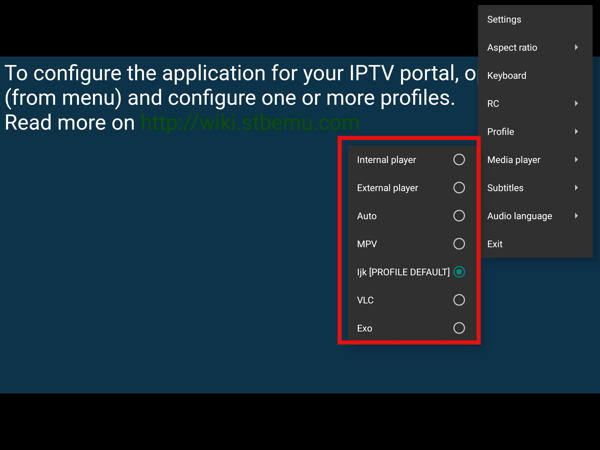
Task: Expand the RC submenu
Action: click(494, 104)
